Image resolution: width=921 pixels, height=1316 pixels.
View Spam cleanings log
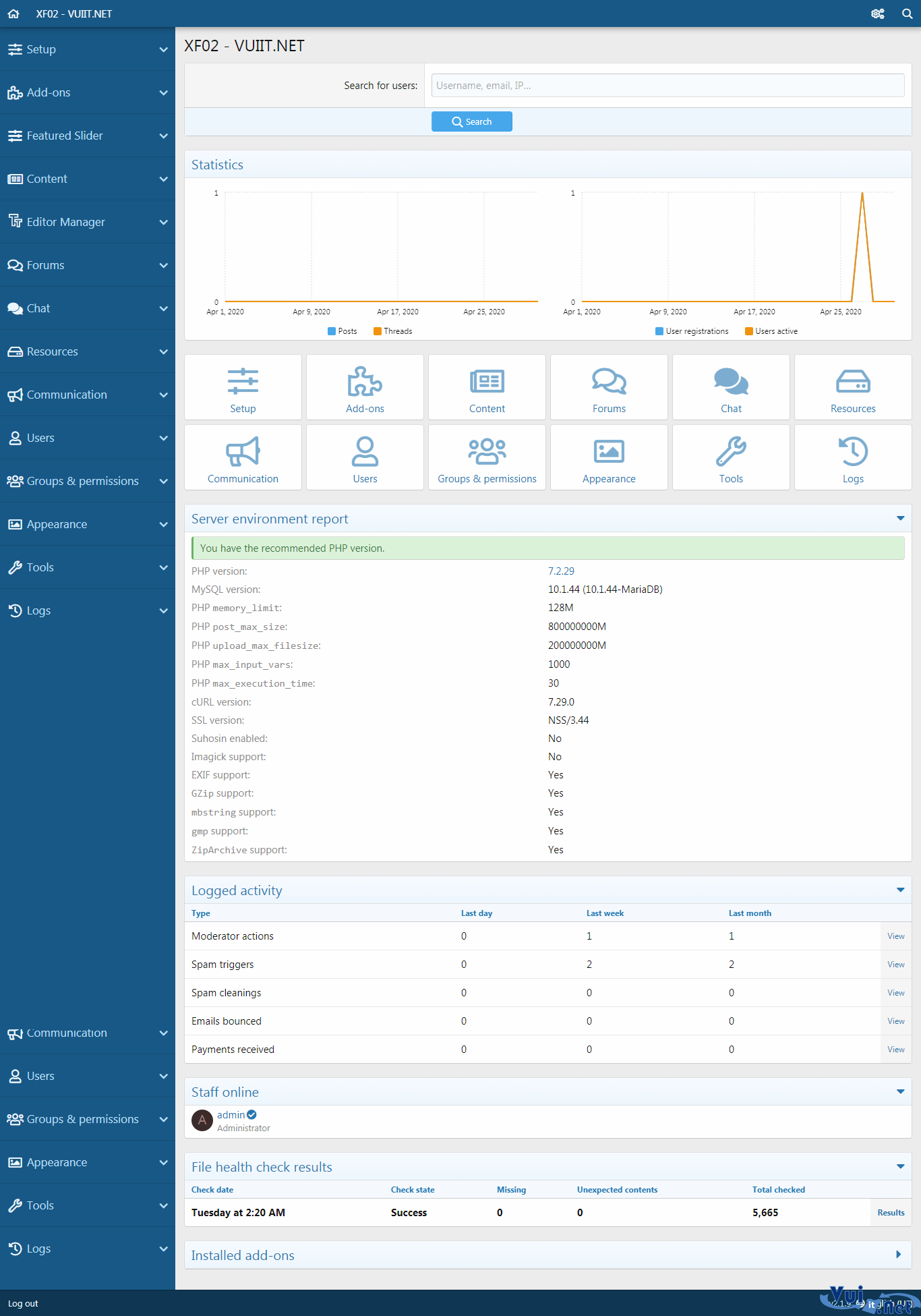click(895, 993)
